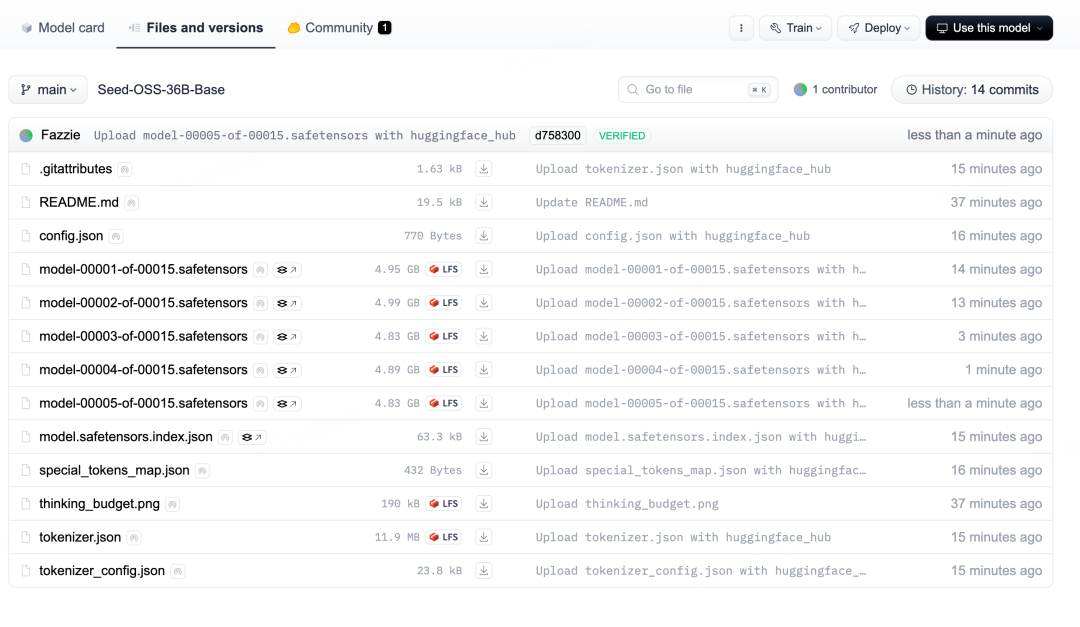
Task: Focus the Go to file search field
Action: click(698, 90)
